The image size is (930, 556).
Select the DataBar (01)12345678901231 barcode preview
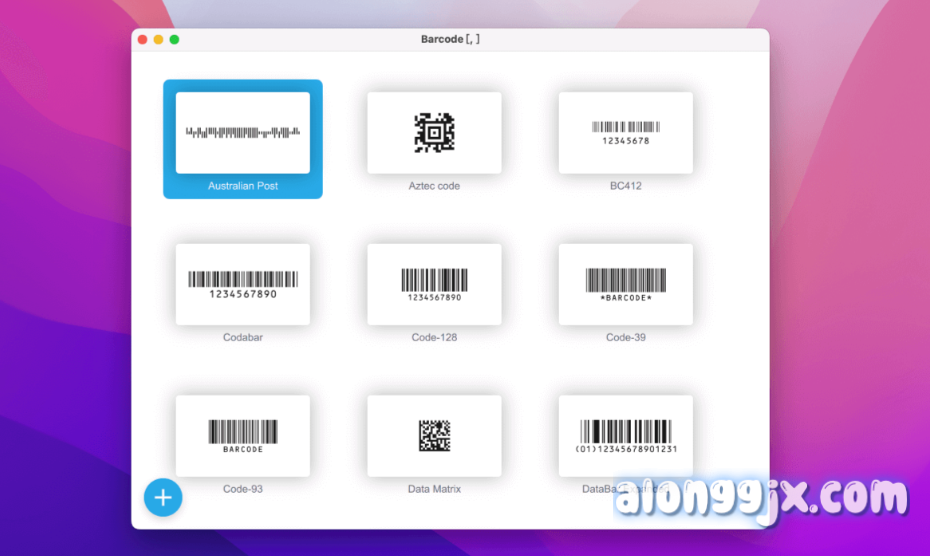click(x=625, y=435)
